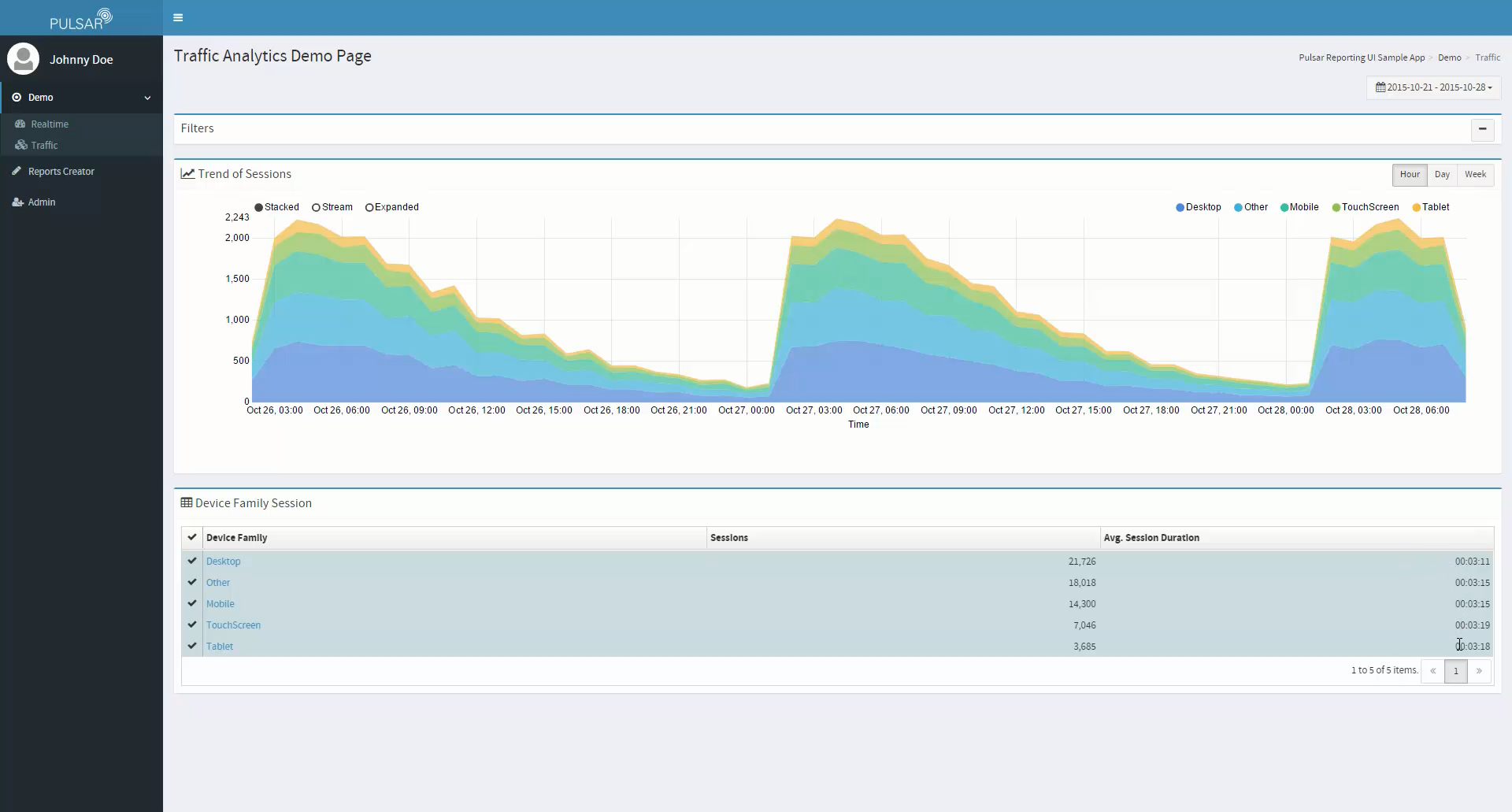Open the Mobile device family link
Image resolution: width=1512 pixels, height=812 pixels.
(x=220, y=604)
